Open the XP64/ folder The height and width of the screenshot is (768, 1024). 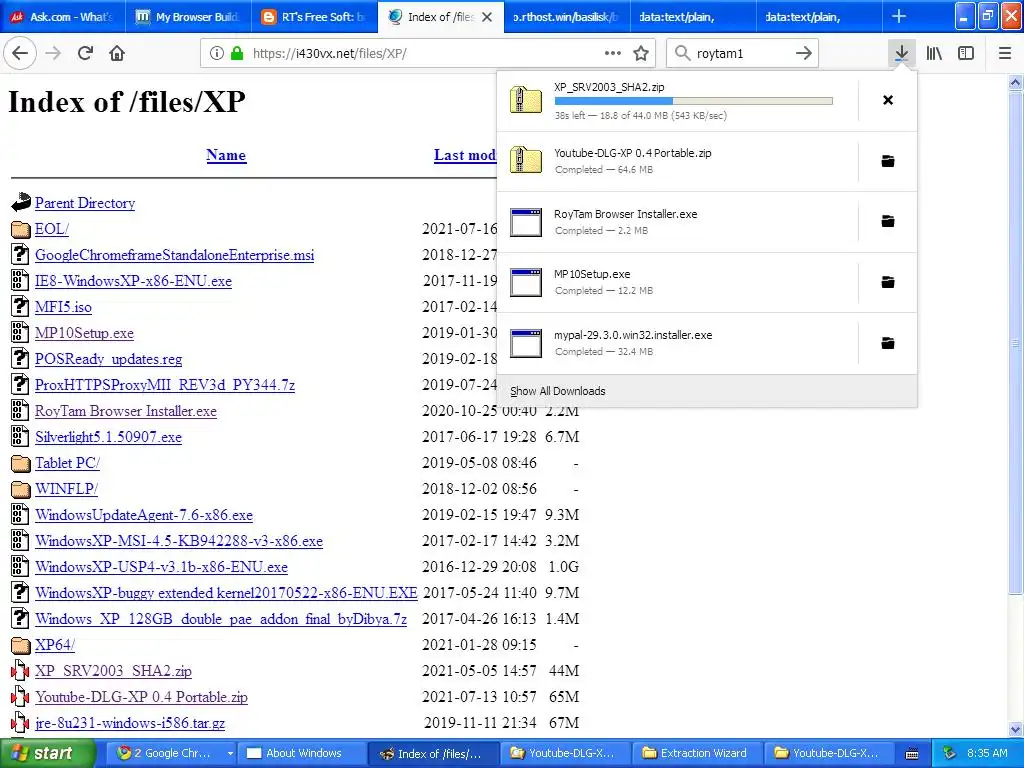click(x=55, y=645)
